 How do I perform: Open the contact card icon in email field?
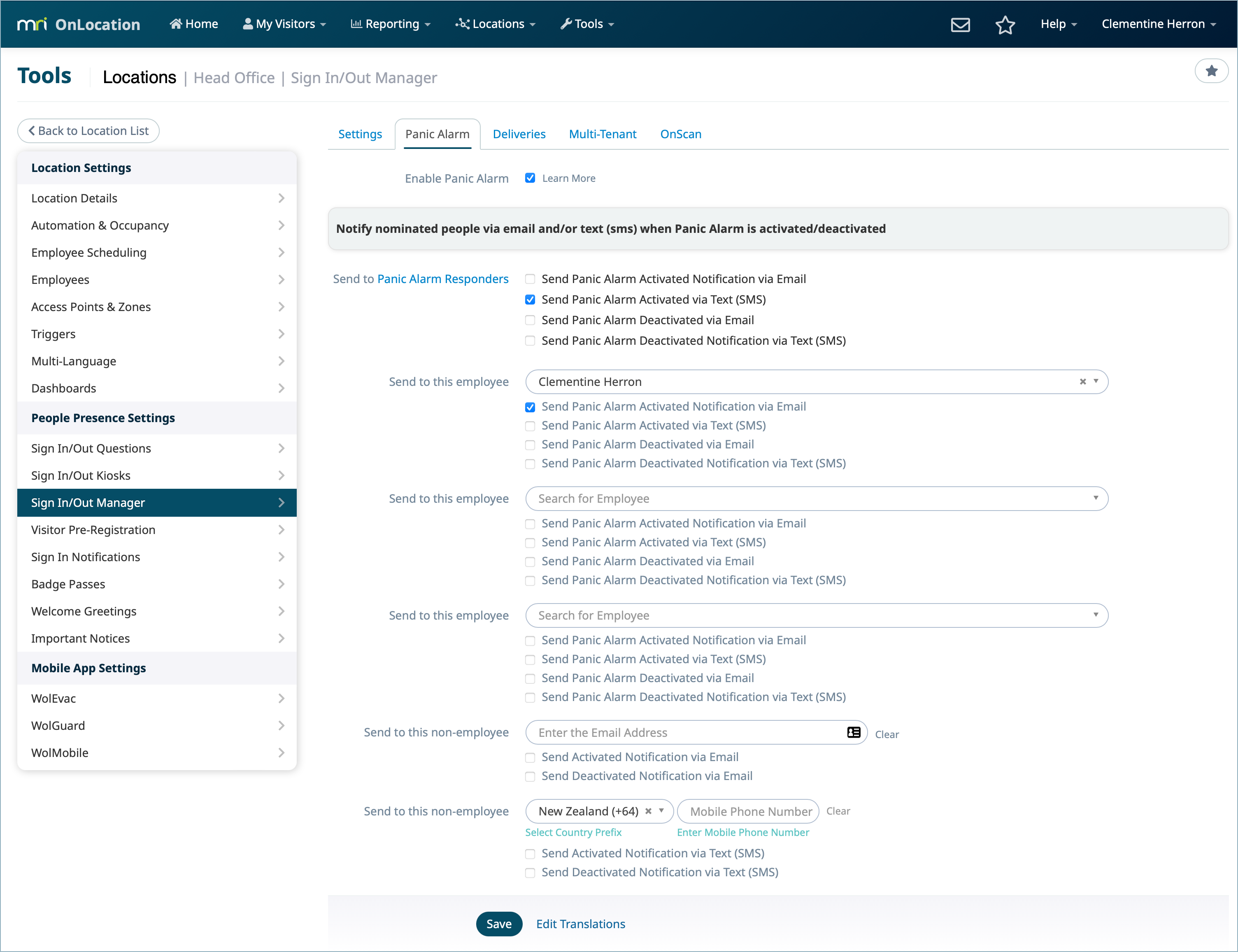[x=853, y=733]
